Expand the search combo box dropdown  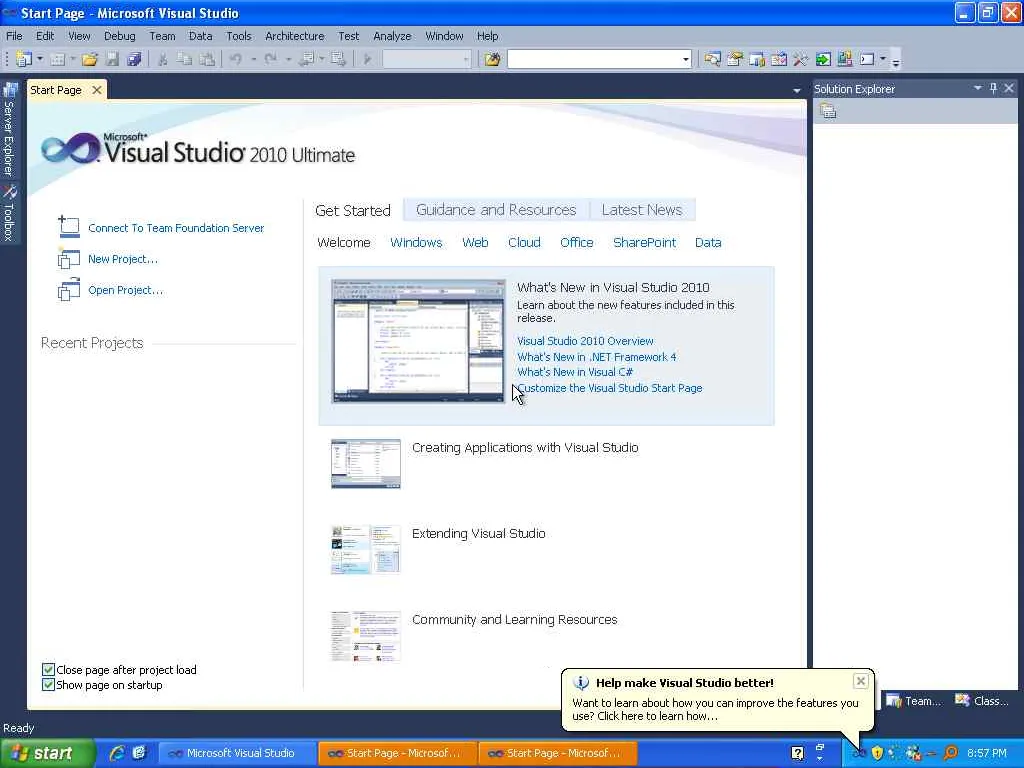pyautogui.click(x=685, y=59)
